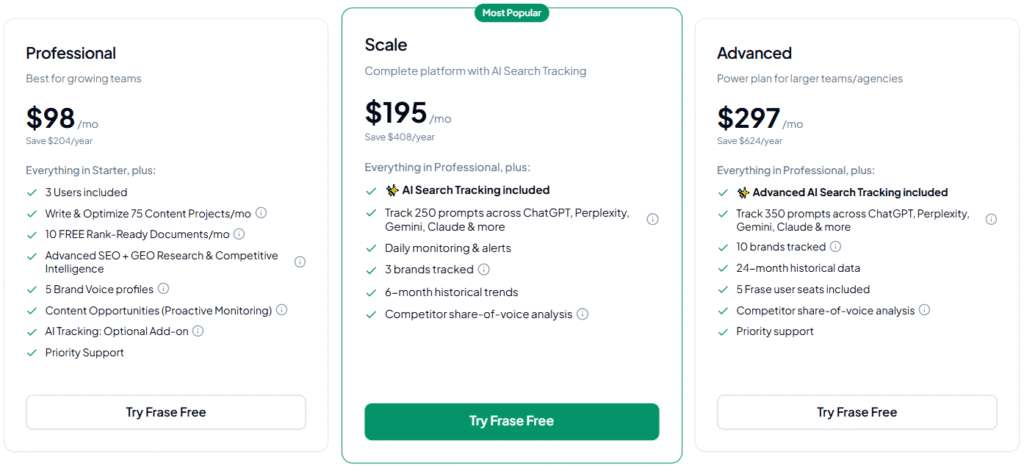Click the Advanced plan heading
1024x468 pixels.
[x=754, y=53]
